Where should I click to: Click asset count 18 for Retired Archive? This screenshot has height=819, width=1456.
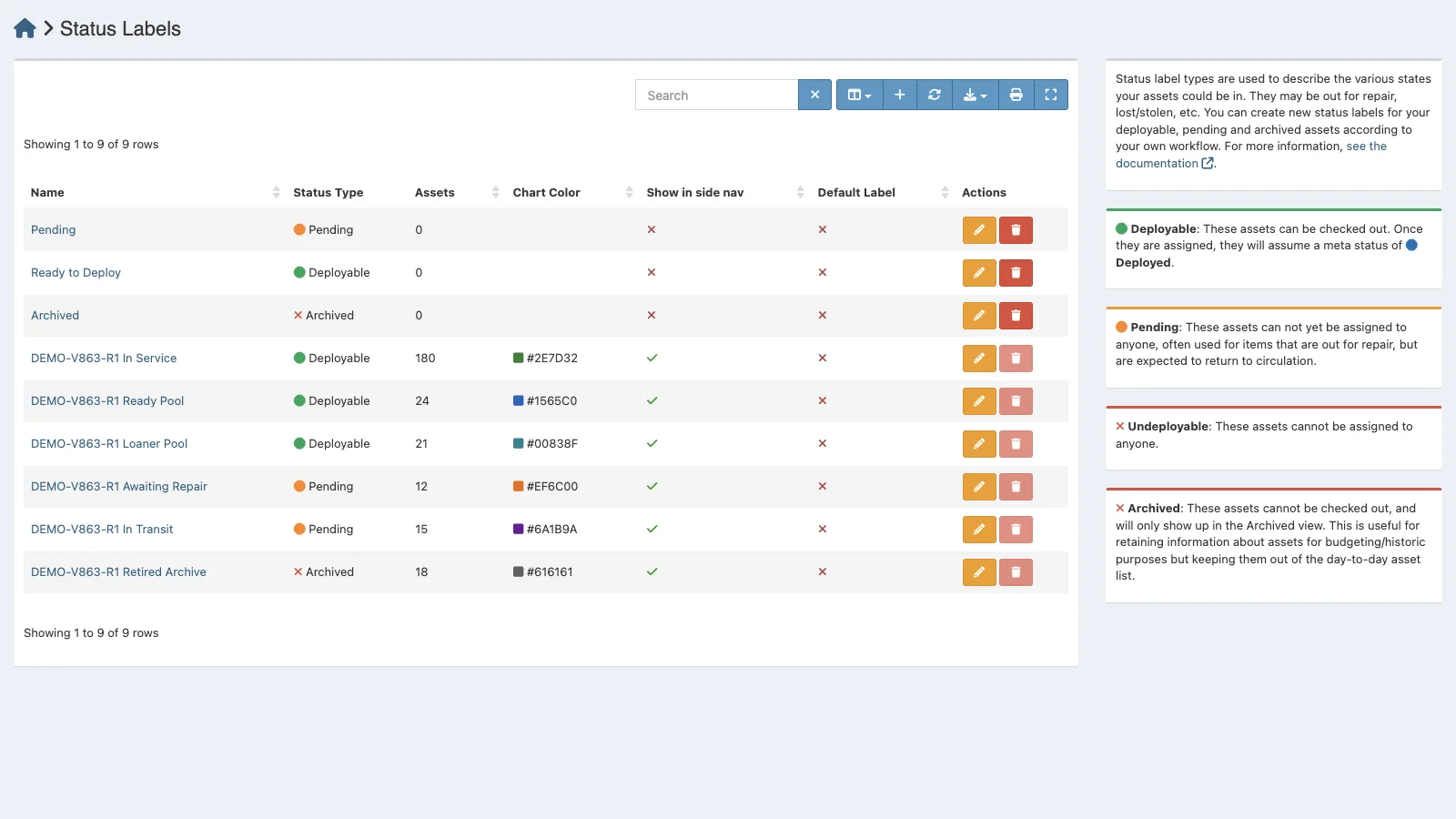click(x=421, y=572)
